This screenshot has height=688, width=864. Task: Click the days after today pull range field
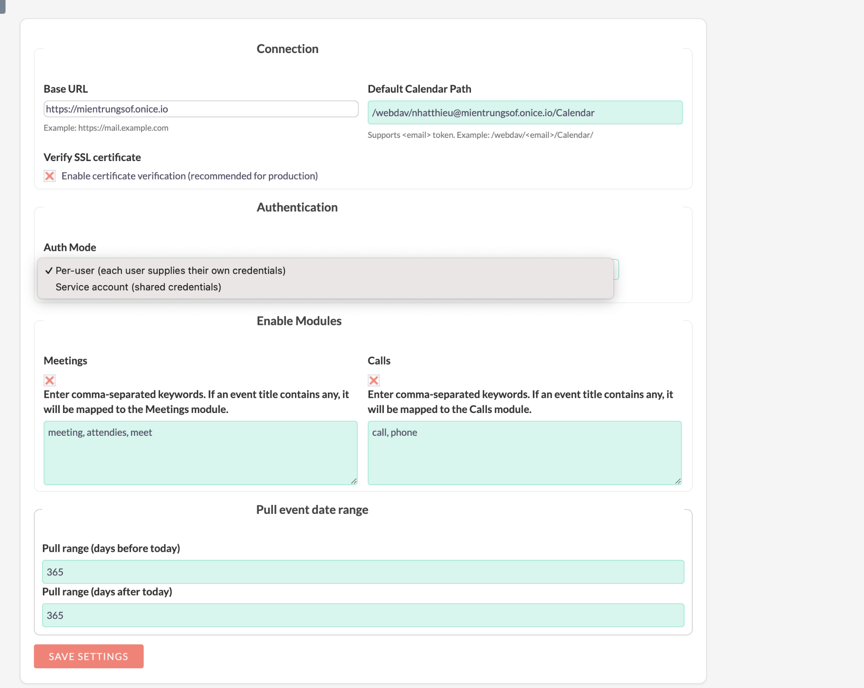click(363, 615)
